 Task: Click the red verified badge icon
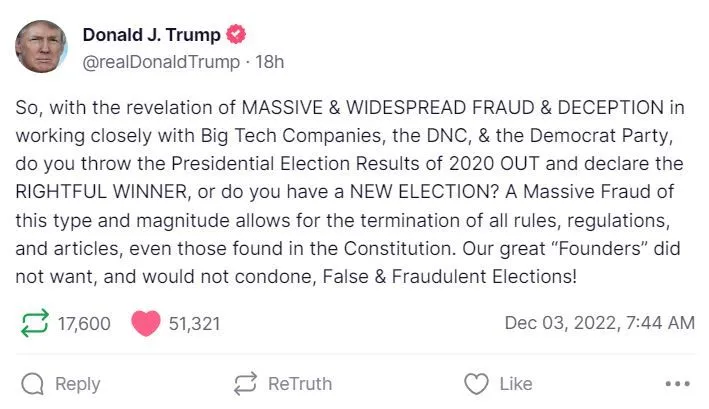[236, 35]
